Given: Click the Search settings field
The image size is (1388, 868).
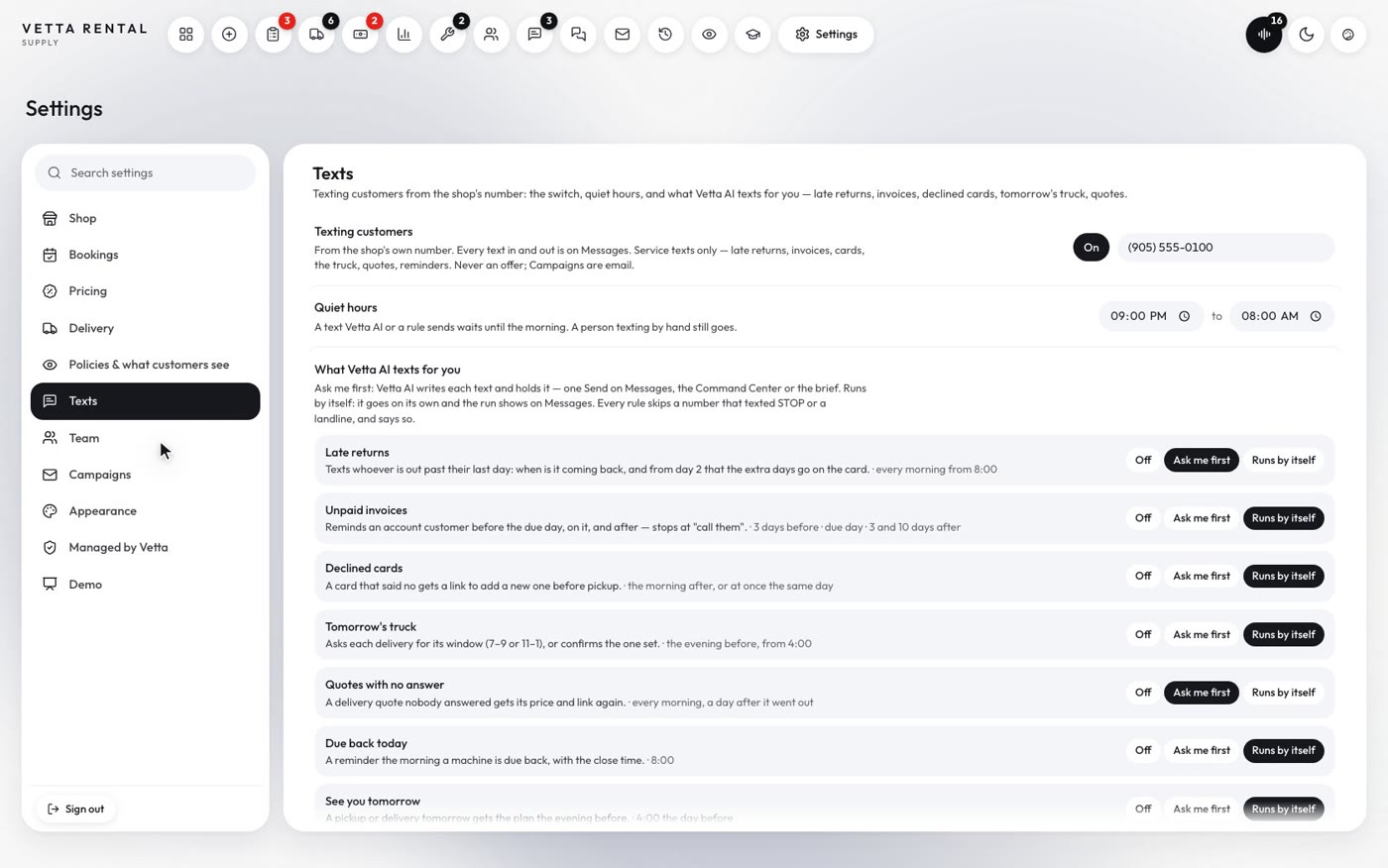Looking at the screenshot, I should [x=146, y=172].
